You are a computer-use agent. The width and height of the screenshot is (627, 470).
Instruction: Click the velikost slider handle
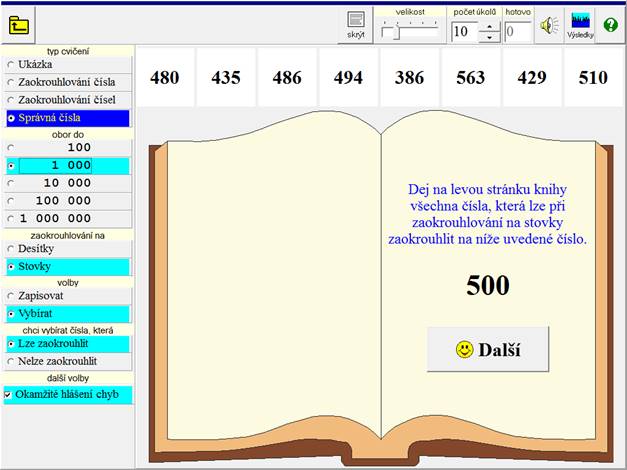[396, 32]
